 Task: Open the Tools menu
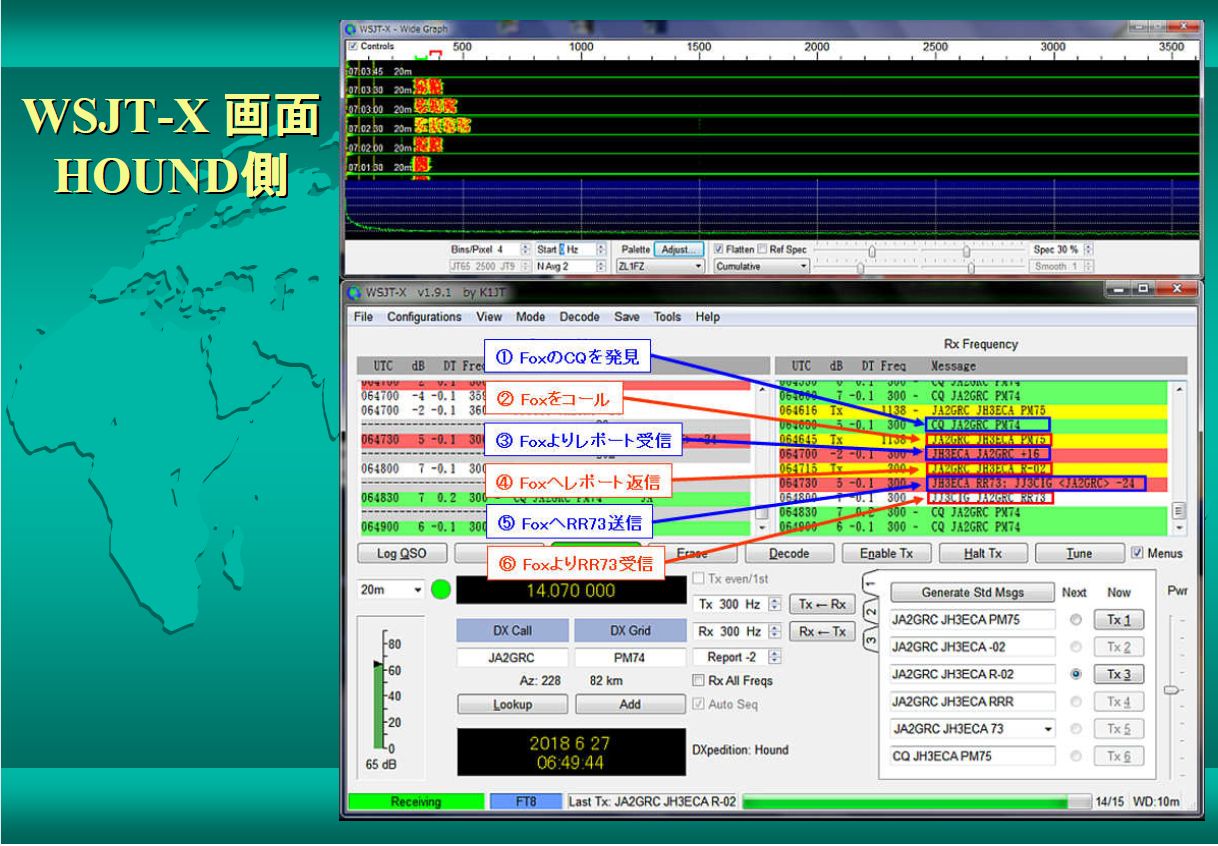point(667,317)
